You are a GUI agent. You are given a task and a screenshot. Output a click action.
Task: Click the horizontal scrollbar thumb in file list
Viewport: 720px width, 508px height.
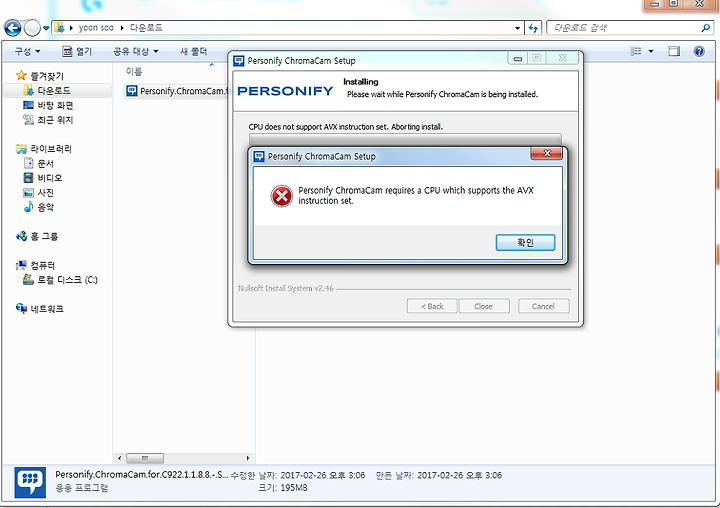pos(145,458)
